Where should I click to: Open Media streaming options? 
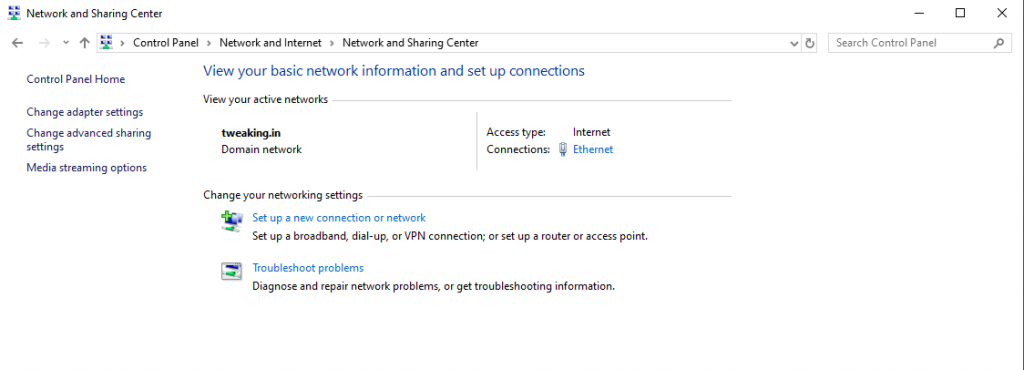point(87,168)
